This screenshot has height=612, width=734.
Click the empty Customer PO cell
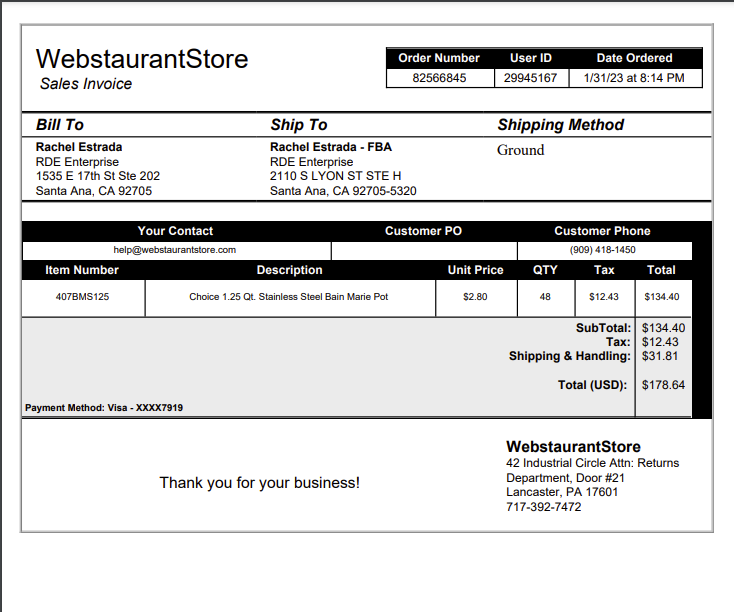(x=424, y=251)
